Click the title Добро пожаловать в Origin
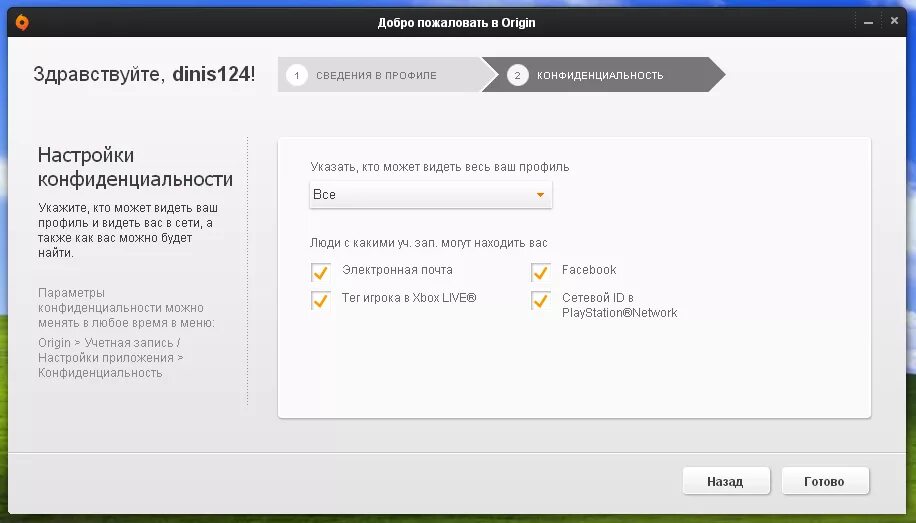Viewport: 916px width, 523px height. [x=456, y=23]
